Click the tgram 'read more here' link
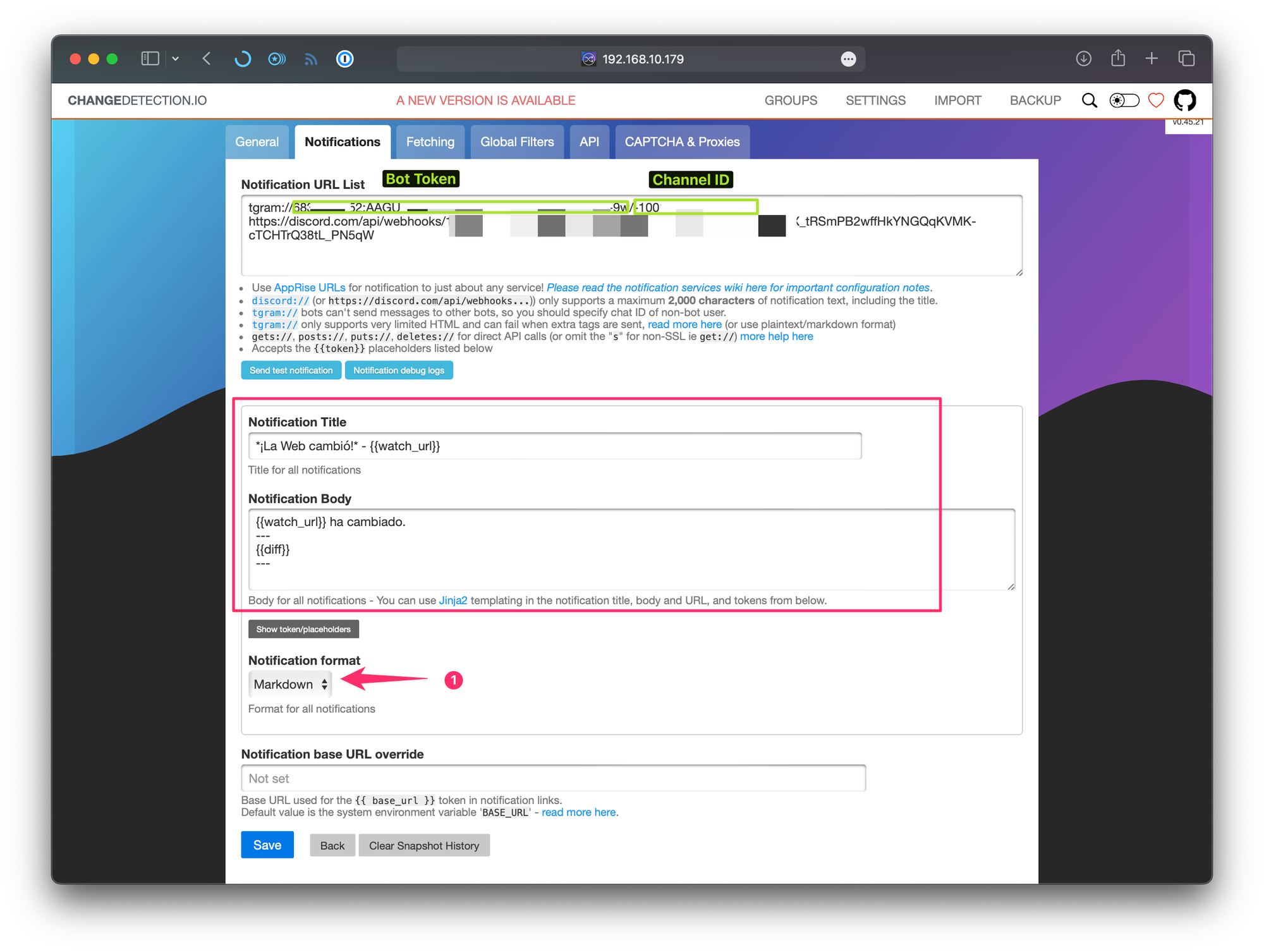The width and height of the screenshot is (1264, 952). point(684,324)
